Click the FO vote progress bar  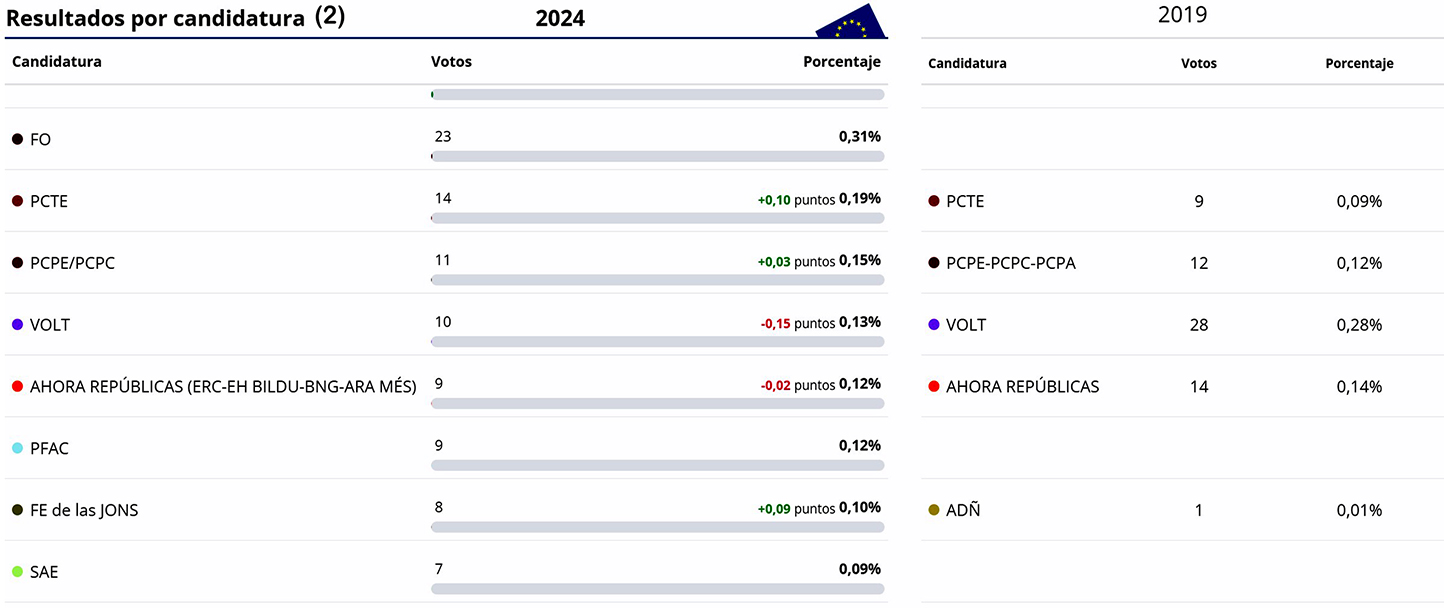click(x=657, y=157)
